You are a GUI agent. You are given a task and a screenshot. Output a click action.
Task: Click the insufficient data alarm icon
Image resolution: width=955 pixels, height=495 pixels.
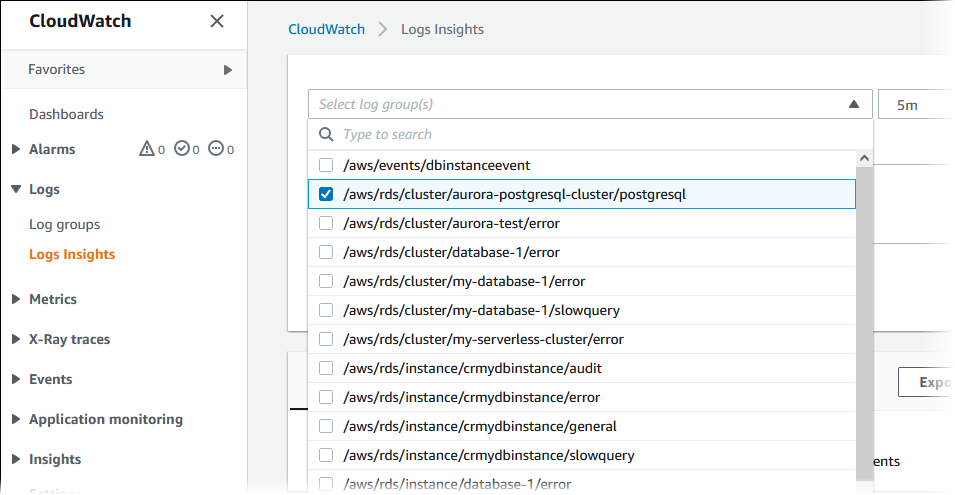pyautogui.click(x=216, y=149)
